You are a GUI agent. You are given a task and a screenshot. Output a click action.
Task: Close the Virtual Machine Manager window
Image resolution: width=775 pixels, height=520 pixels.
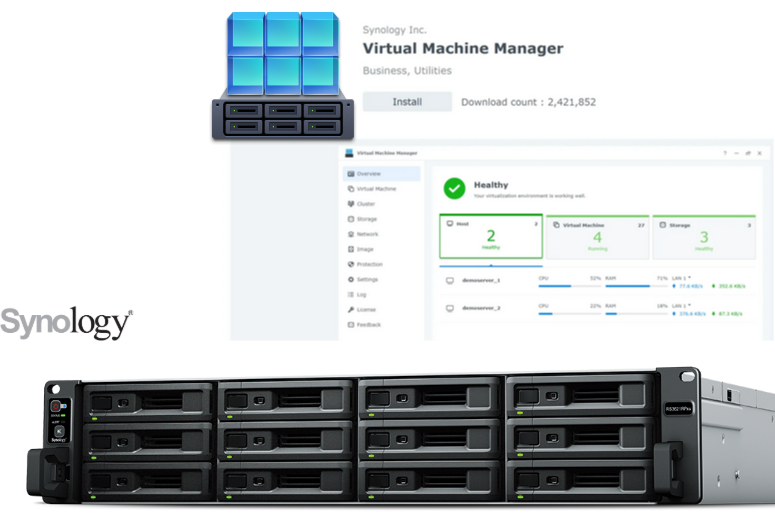[x=760, y=153]
